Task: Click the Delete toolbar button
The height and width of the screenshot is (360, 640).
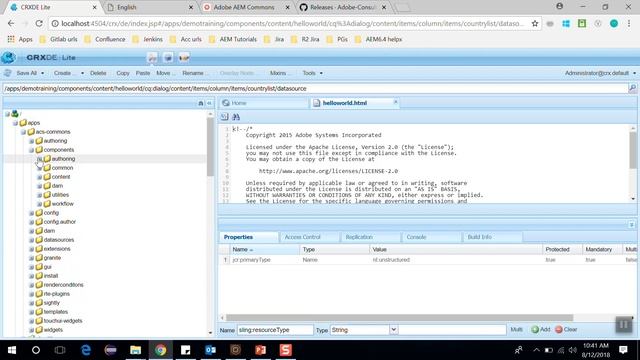Action: (x=98, y=73)
